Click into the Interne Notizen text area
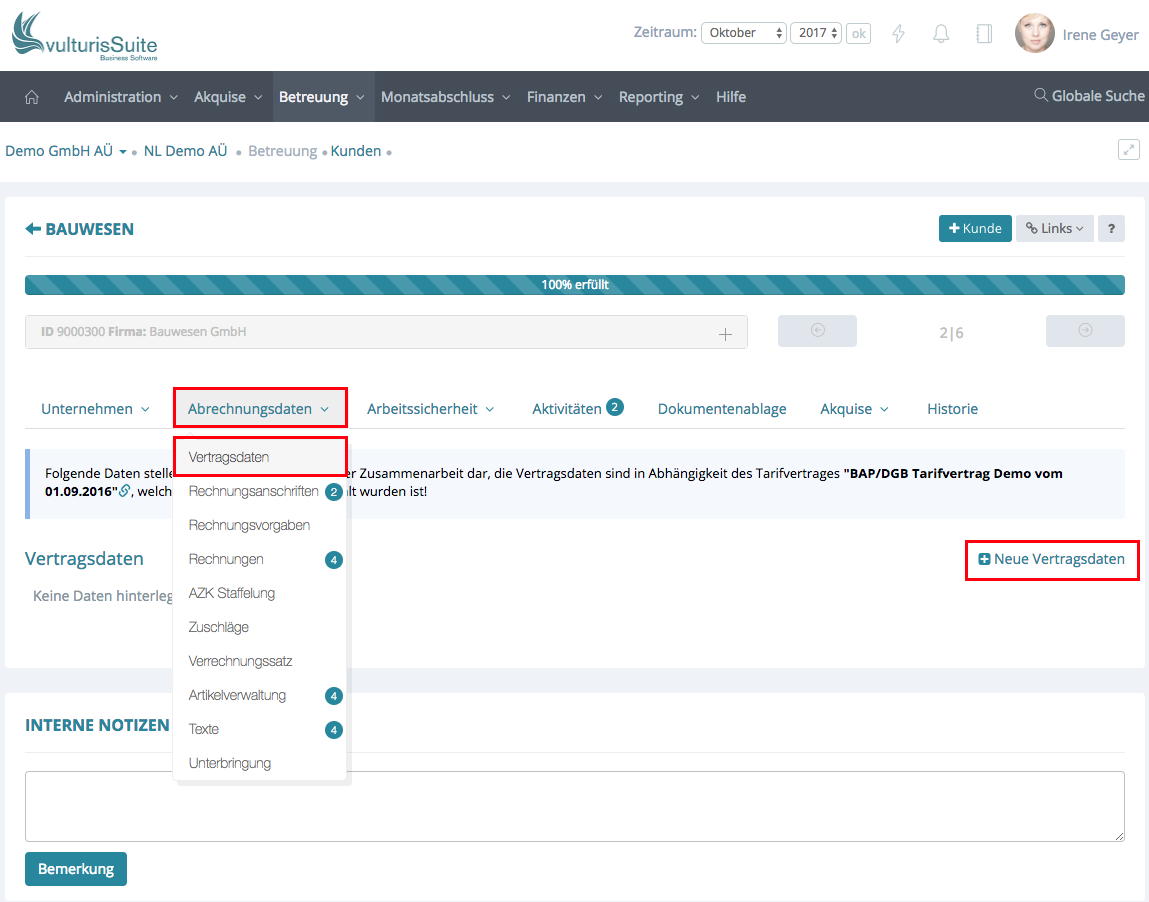The width and height of the screenshot is (1149, 902). point(575,806)
